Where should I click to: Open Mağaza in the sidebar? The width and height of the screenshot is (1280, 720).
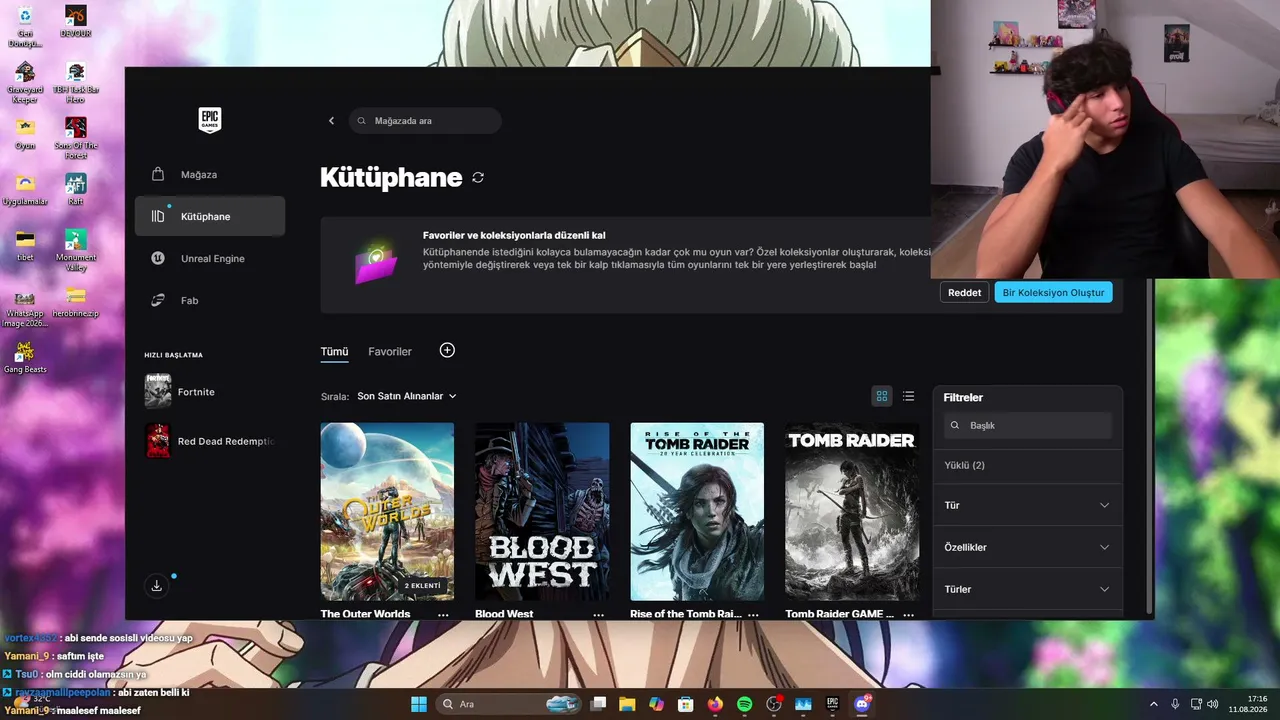click(x=210, y=174)
